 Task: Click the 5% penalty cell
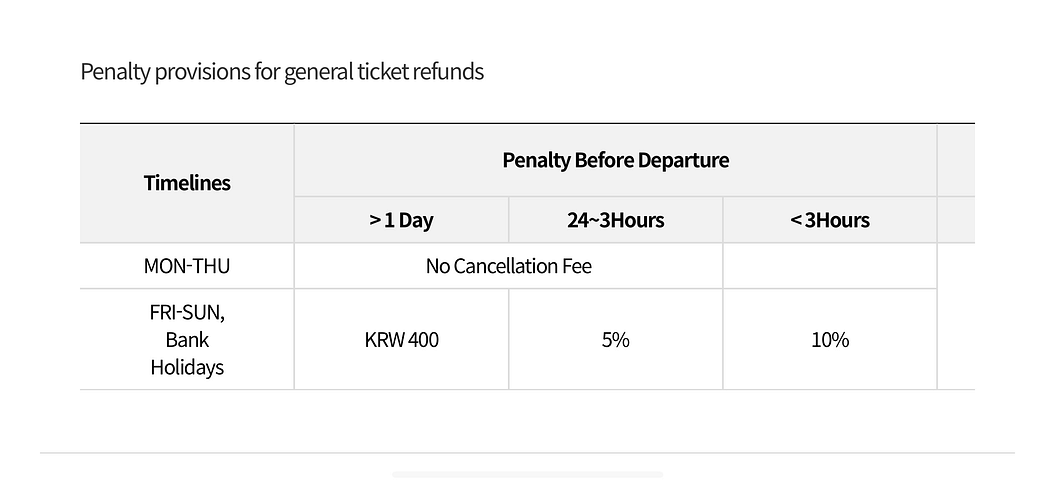pos(615,340)
